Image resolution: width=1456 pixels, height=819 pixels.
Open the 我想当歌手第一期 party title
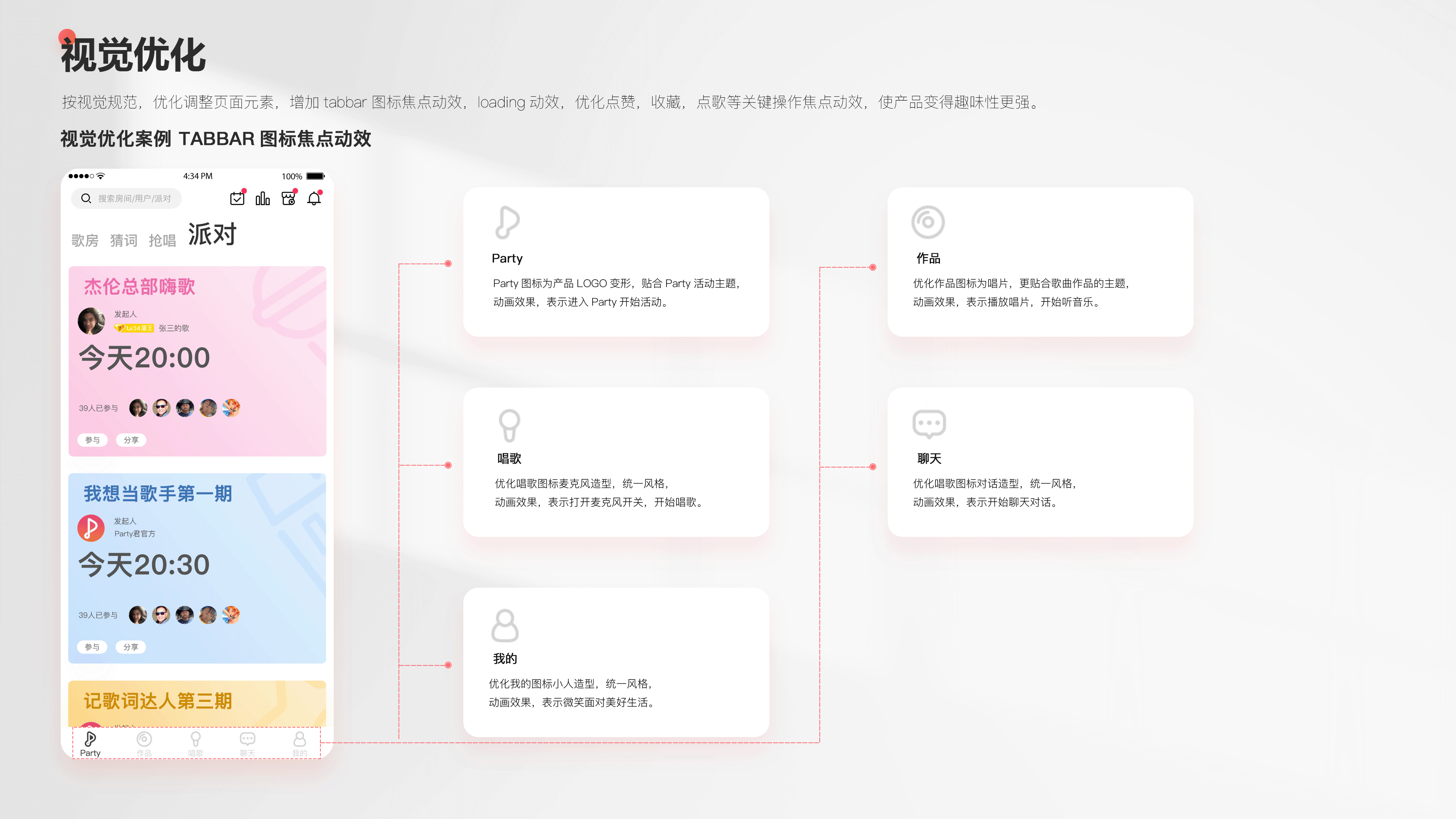(158, 493)
